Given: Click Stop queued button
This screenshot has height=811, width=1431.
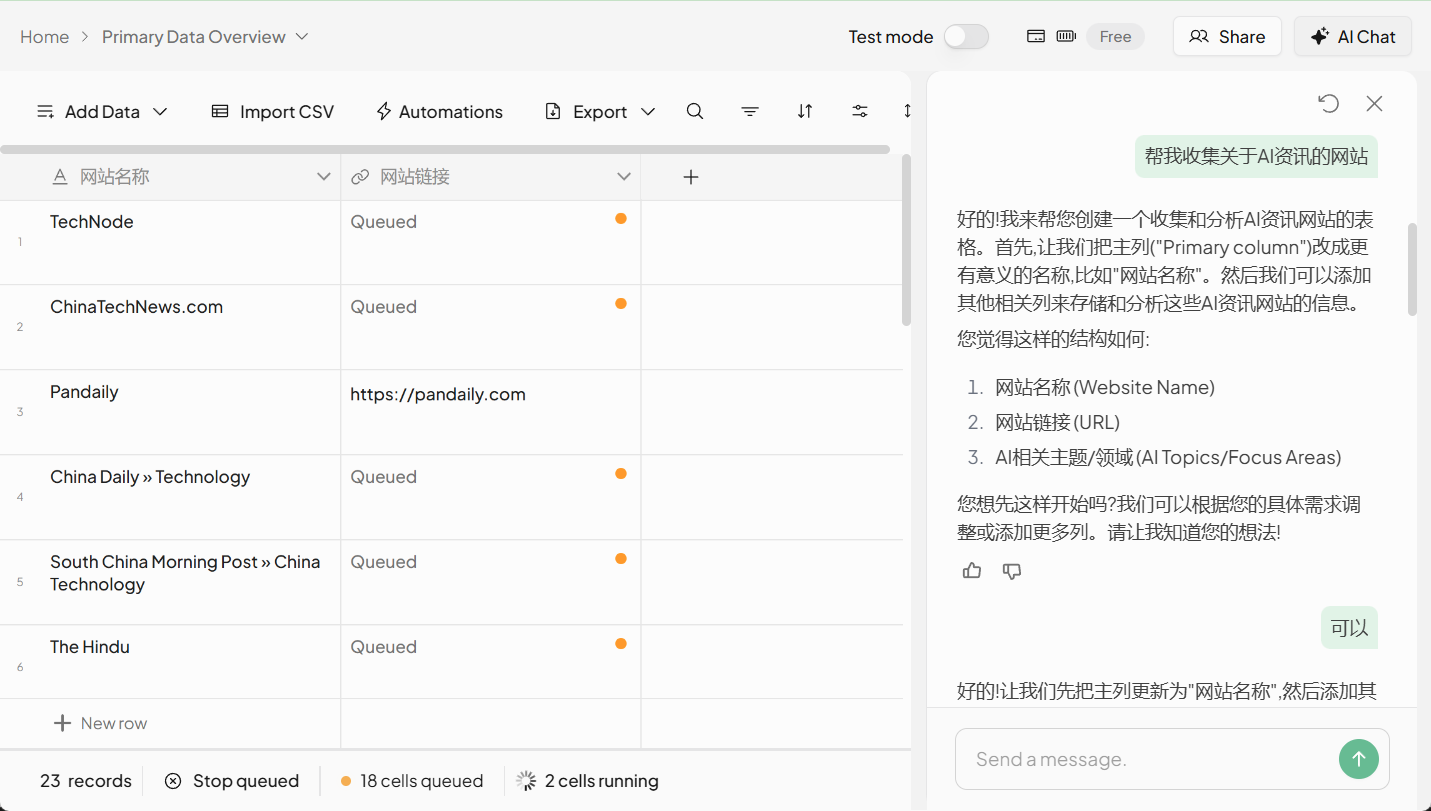Looking at the screenshot, I should pyautogui.click(x=232, y=781).
